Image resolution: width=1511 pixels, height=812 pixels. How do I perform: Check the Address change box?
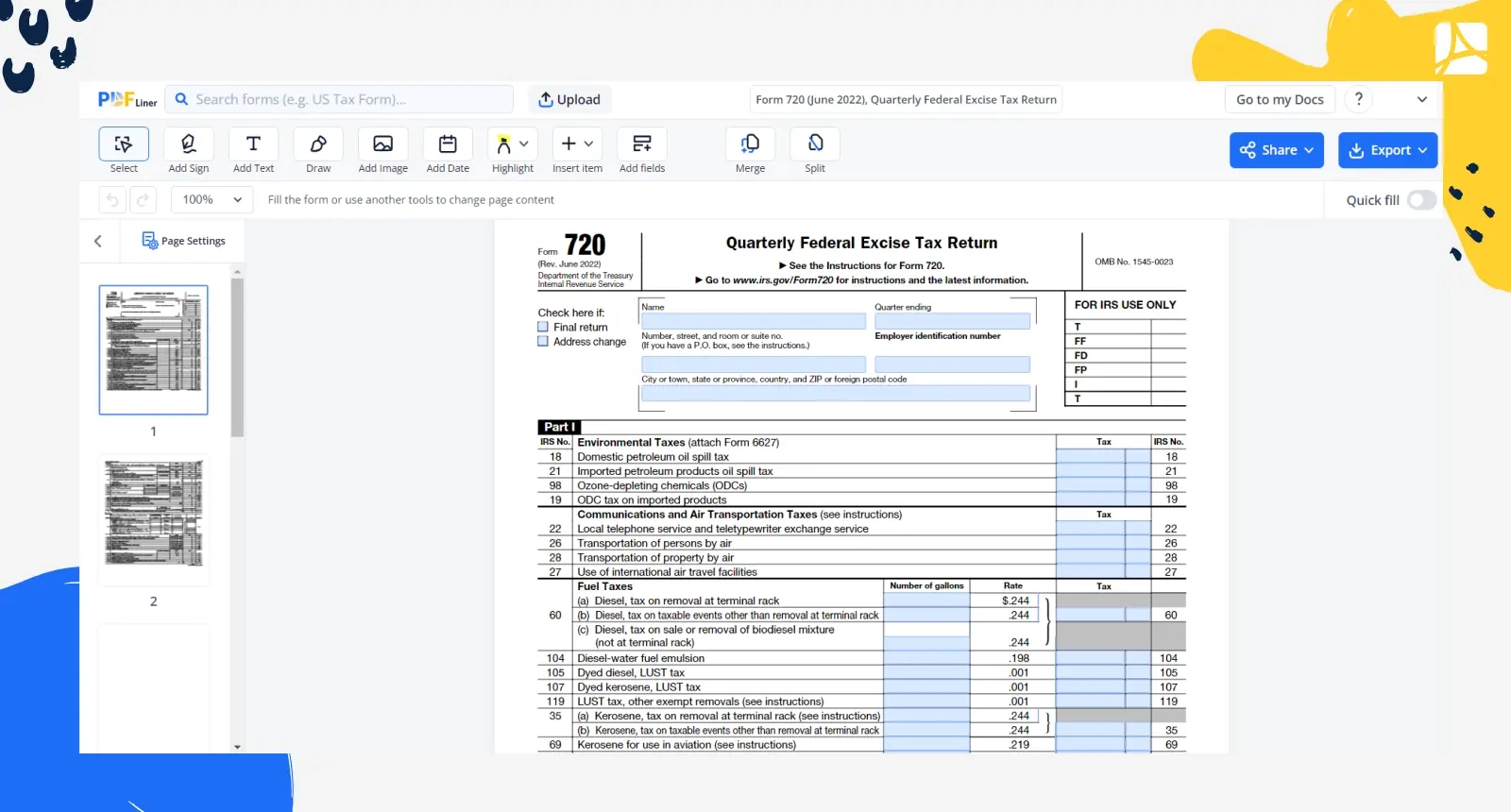click(x=543, y=342)
